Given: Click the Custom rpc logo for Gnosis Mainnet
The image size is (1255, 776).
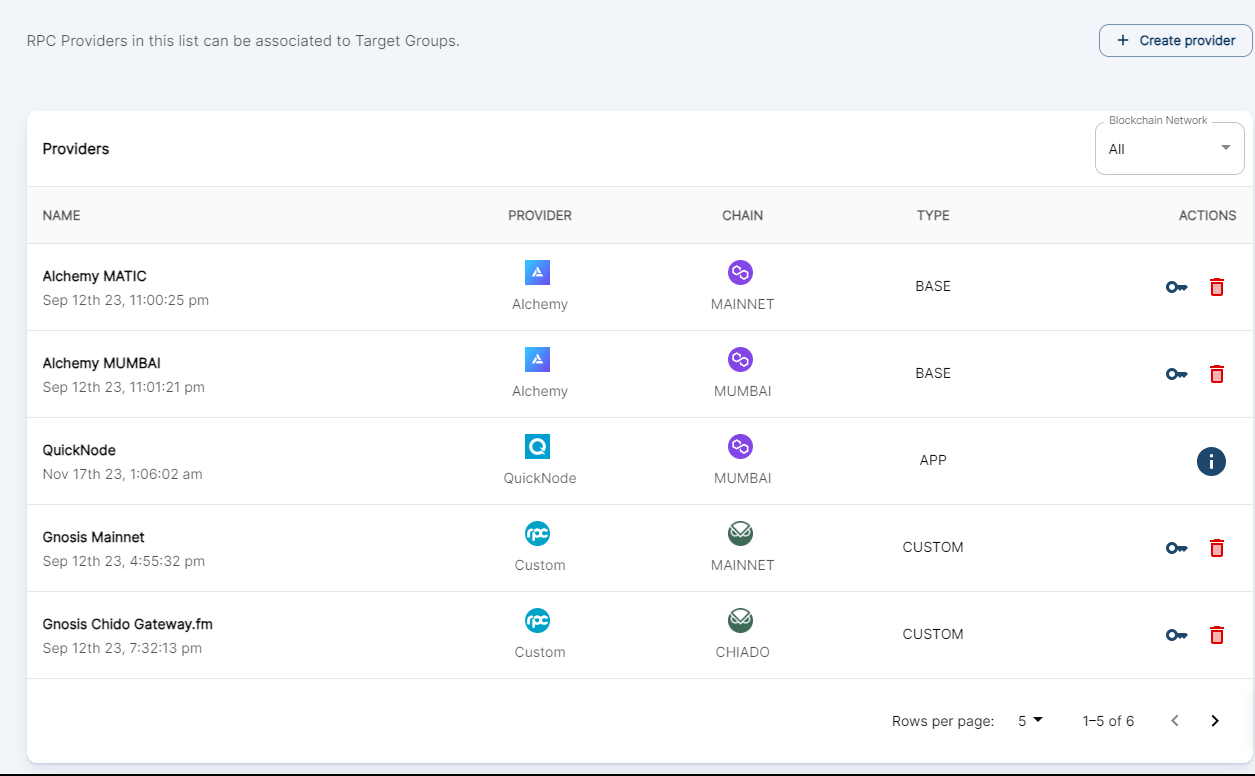Looking at the screenshot, I should pos(538,534).
